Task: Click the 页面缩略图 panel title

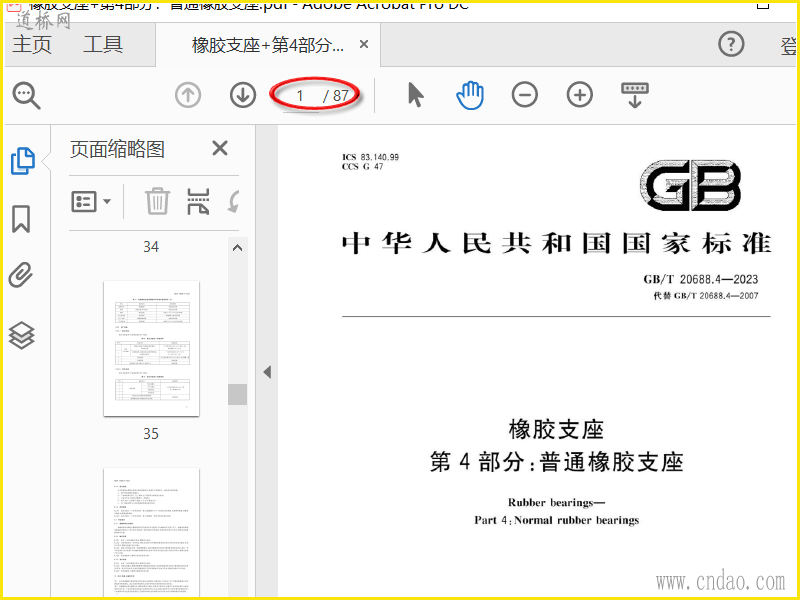Action: click(x=117, y=149)
